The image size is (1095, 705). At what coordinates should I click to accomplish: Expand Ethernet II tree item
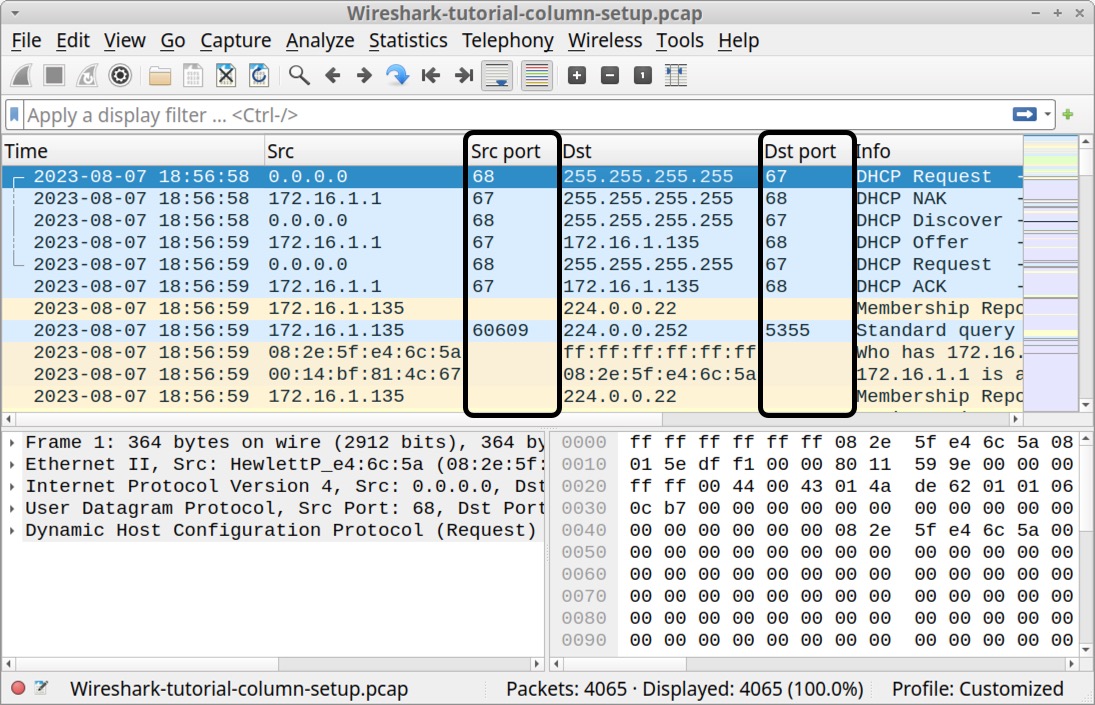coord(12,464)
